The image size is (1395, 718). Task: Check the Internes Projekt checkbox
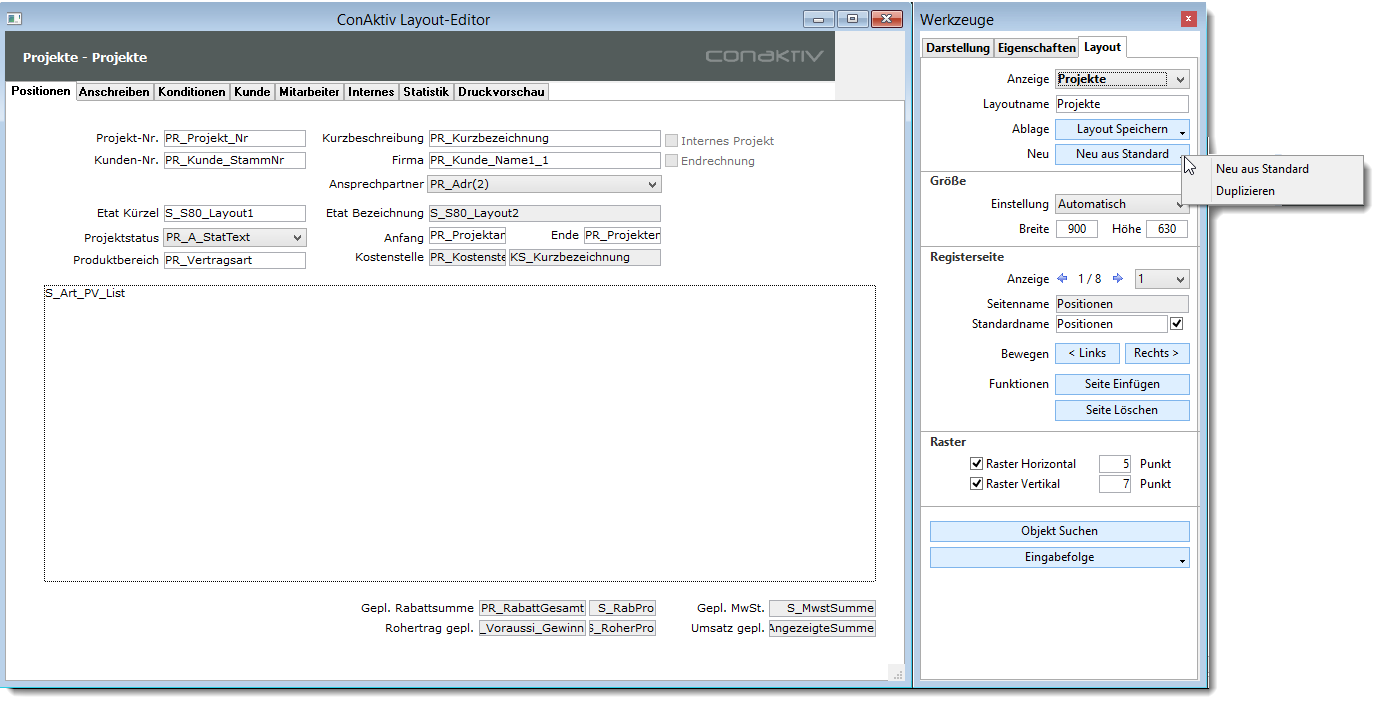pos(672,141)
